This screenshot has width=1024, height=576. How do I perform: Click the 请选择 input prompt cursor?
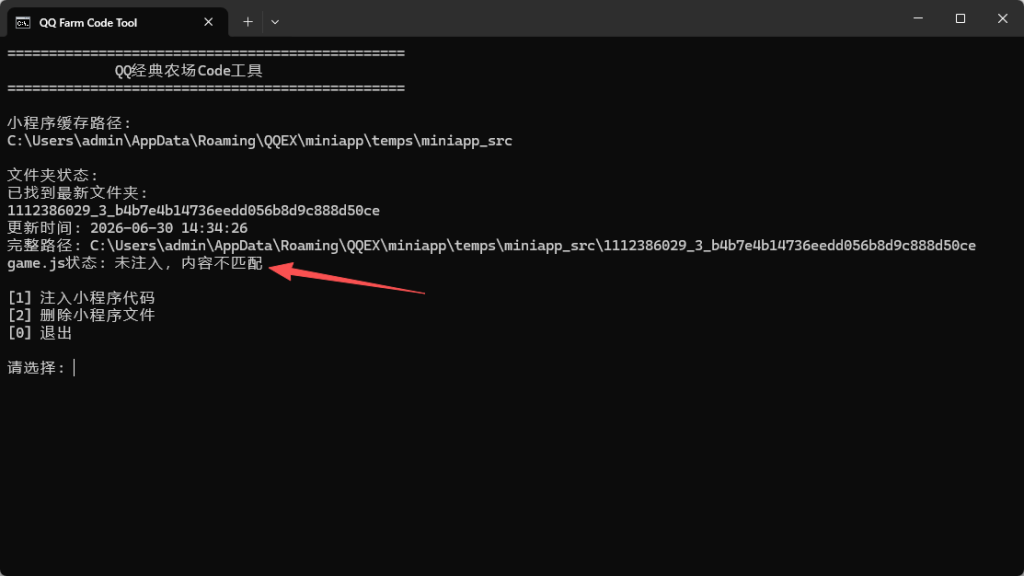pyautogui.click(x=74, y=368)
